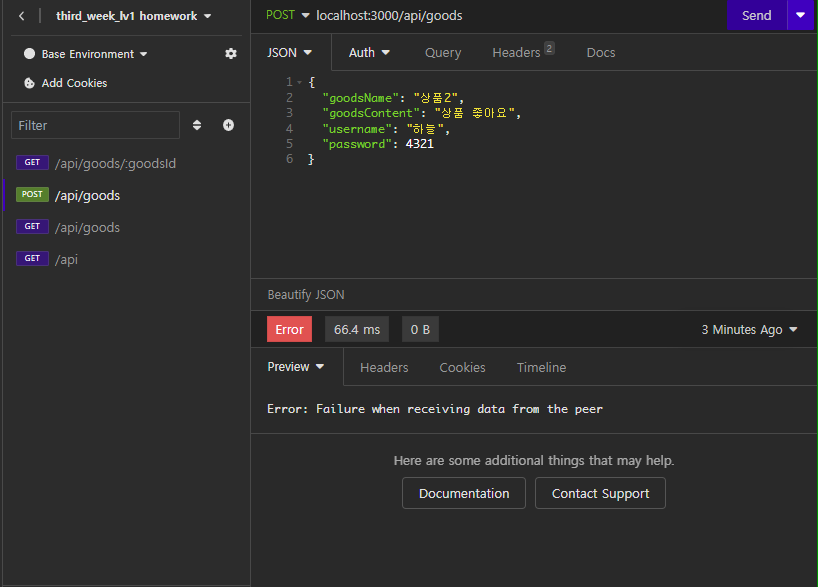Screen dimensions: 818x587
Task: Open the Send options dropdown arrow
Action: click(800, 15)
